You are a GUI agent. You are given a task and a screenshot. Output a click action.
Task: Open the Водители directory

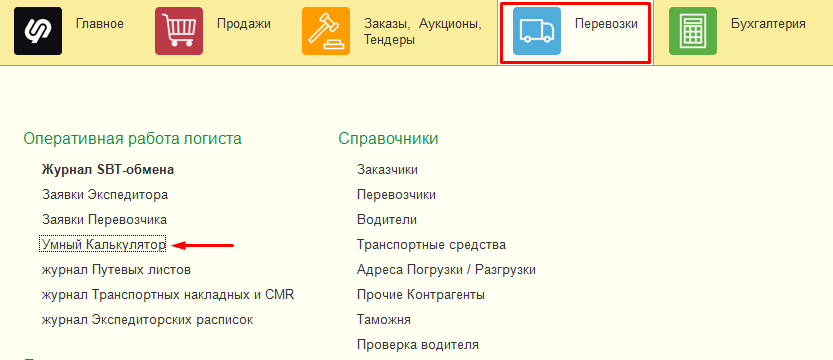[x=387, y=220]
